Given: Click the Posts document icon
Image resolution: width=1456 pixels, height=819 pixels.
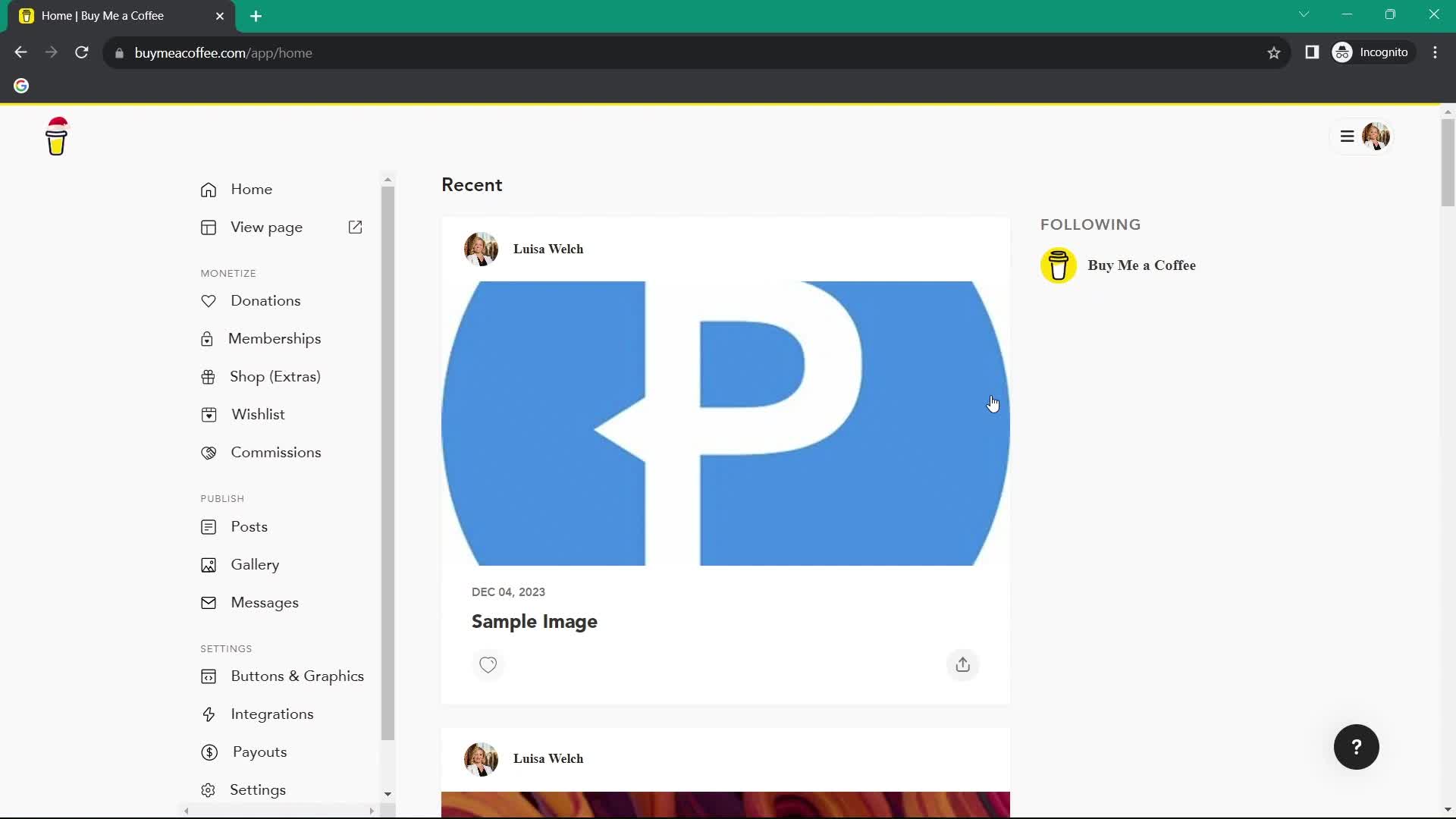Looking at the screenshot, I should [208, 527].
